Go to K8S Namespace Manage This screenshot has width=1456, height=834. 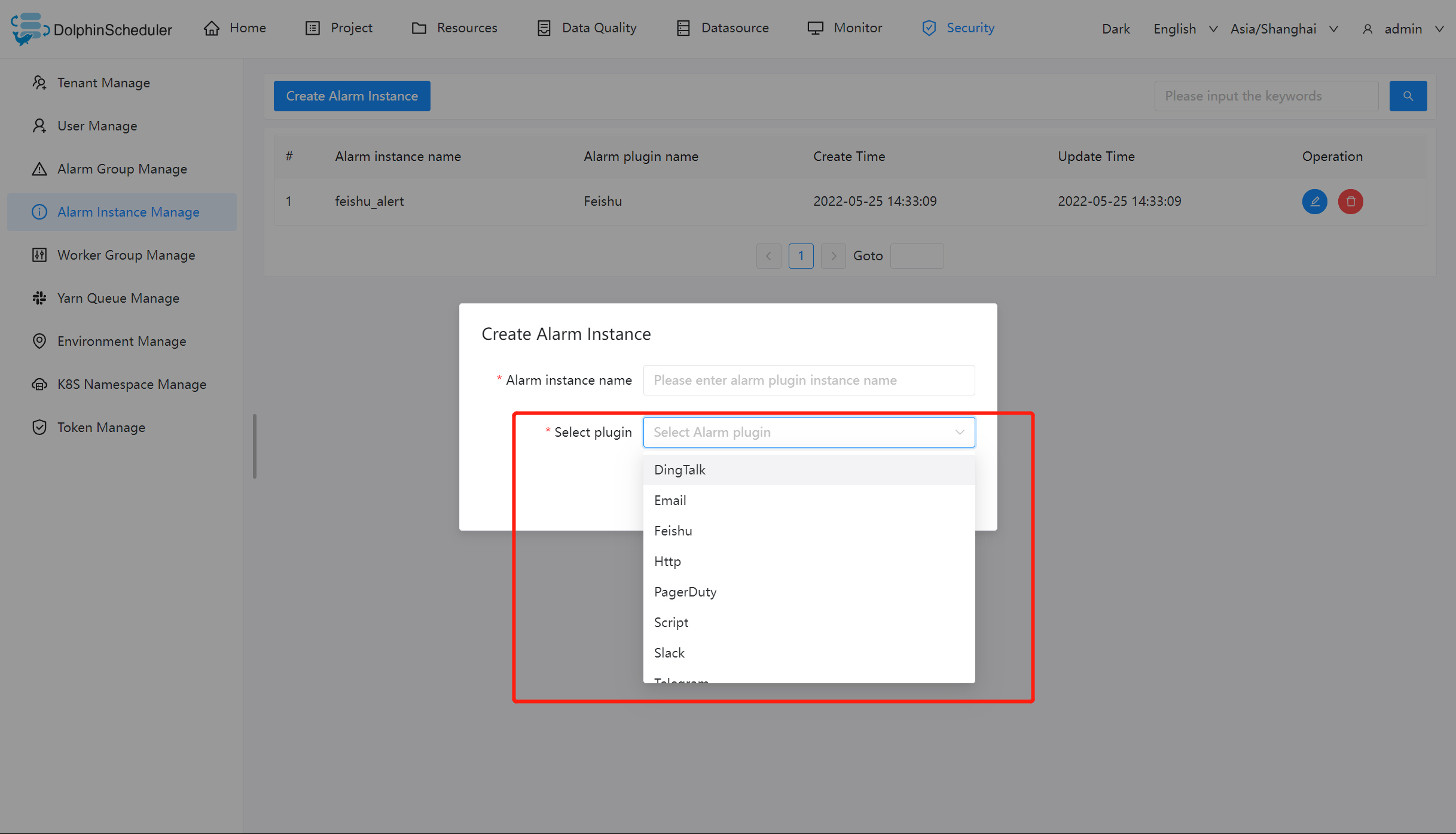point(132,384)
